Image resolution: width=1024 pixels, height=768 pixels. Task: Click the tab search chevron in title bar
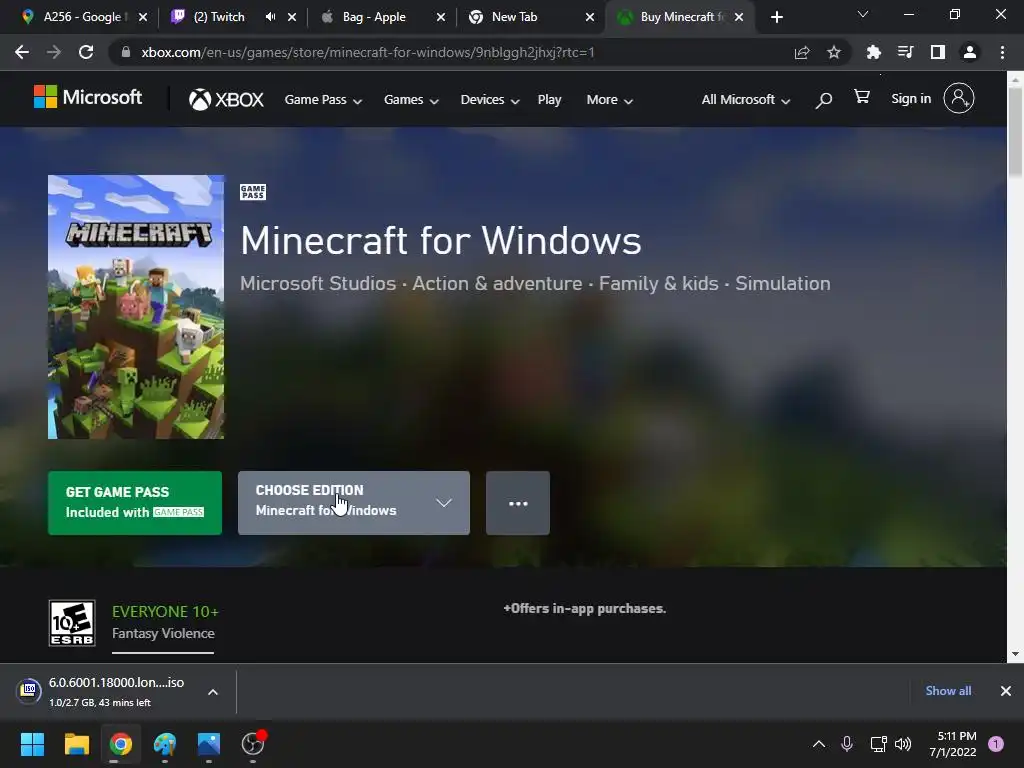(x=863, y=14)
